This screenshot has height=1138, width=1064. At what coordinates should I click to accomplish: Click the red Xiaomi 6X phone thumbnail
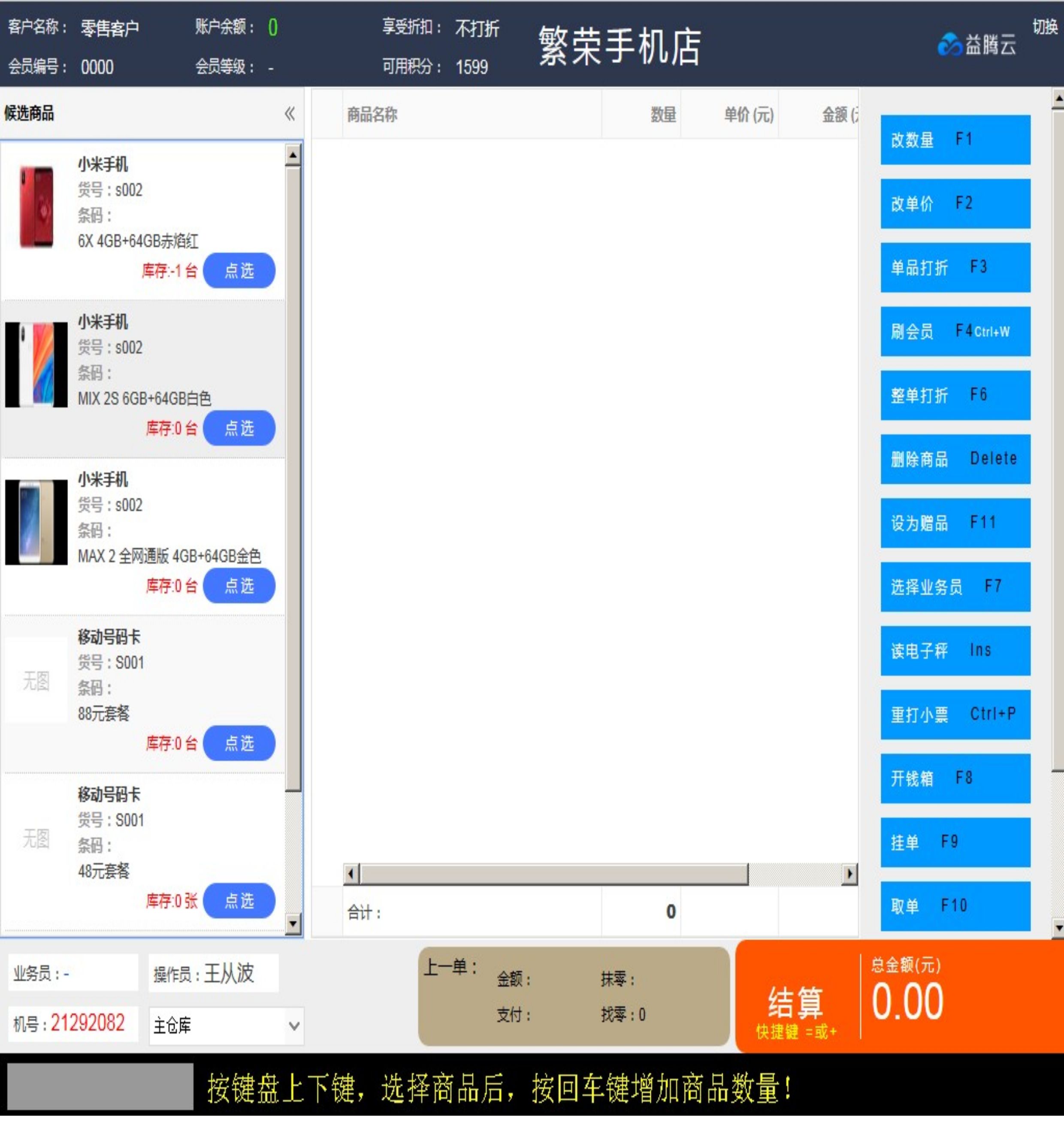[x=36, y=207]
